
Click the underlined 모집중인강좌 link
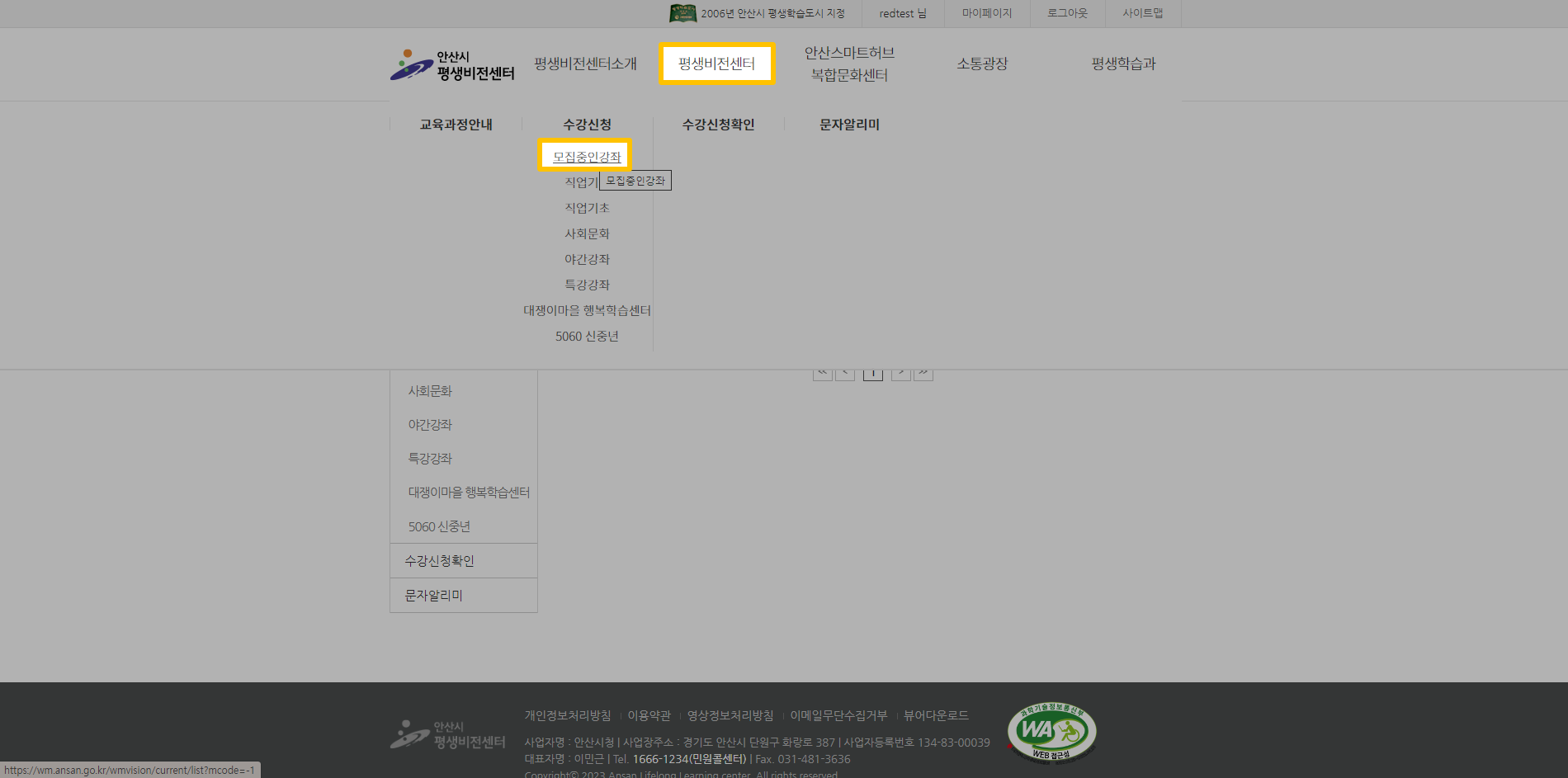pyautogui.click(x=587, y=157)
